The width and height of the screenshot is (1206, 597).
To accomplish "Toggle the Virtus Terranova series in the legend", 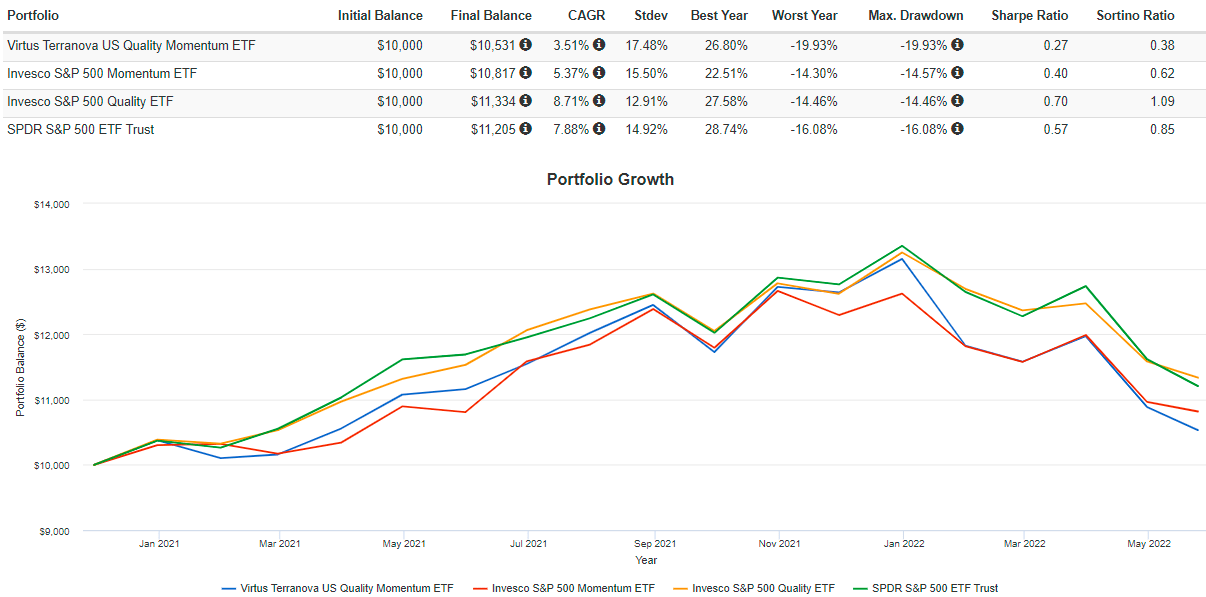I will pyautogui.click(x=337, y=588).
